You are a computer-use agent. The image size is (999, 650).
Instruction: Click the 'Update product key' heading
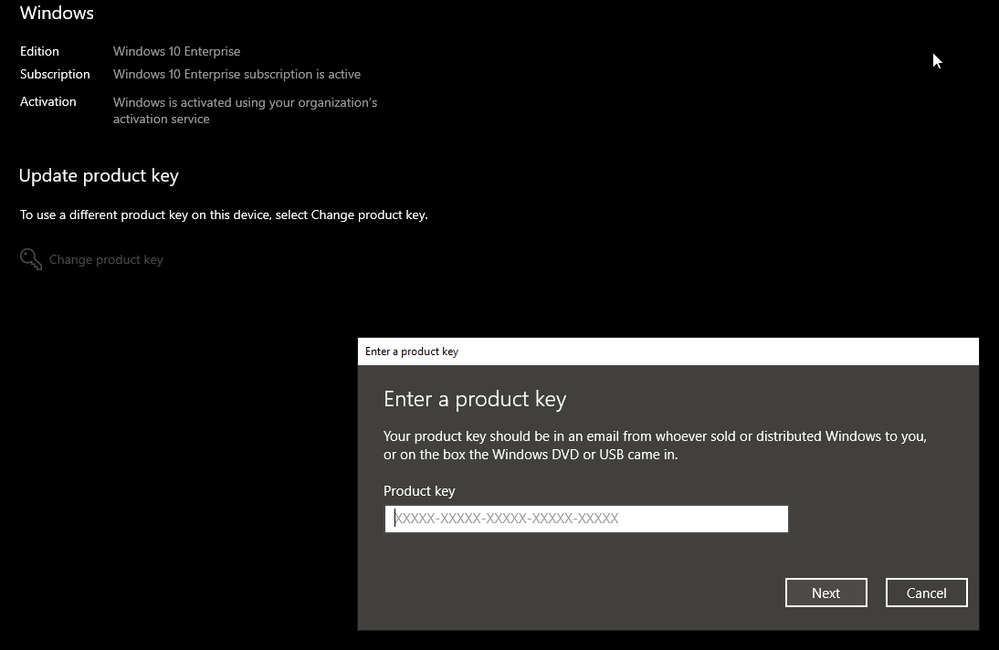(99, 176)
